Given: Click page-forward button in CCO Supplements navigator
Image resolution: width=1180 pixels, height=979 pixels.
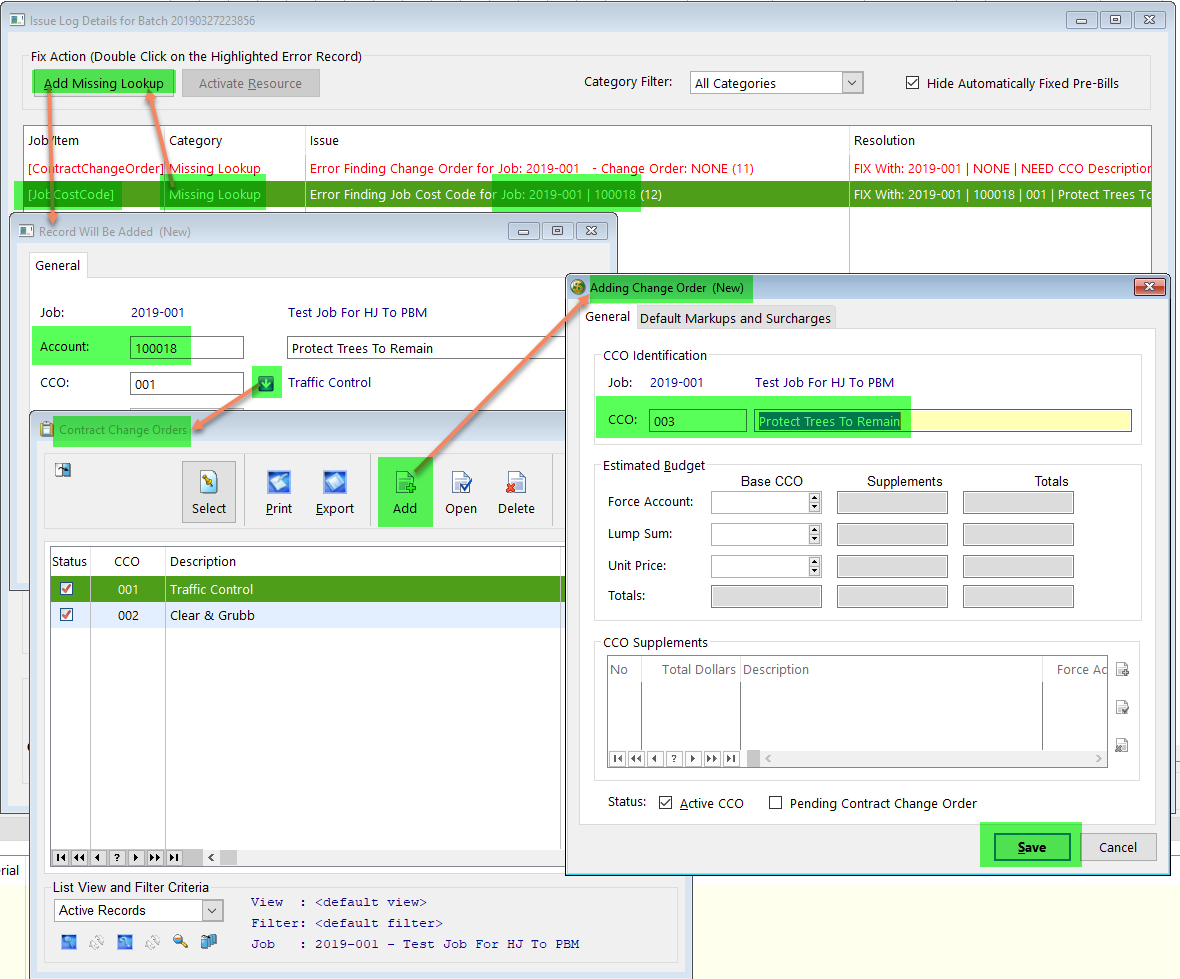Looking at the screenshot, I should pos(712,759).
